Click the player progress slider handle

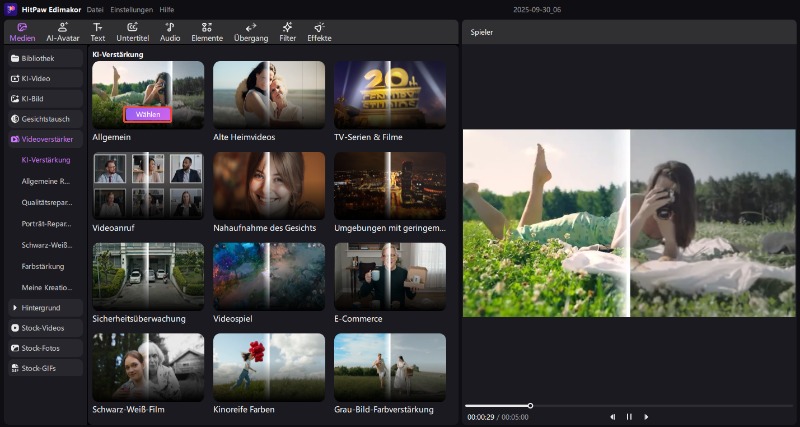click(530, 405)
